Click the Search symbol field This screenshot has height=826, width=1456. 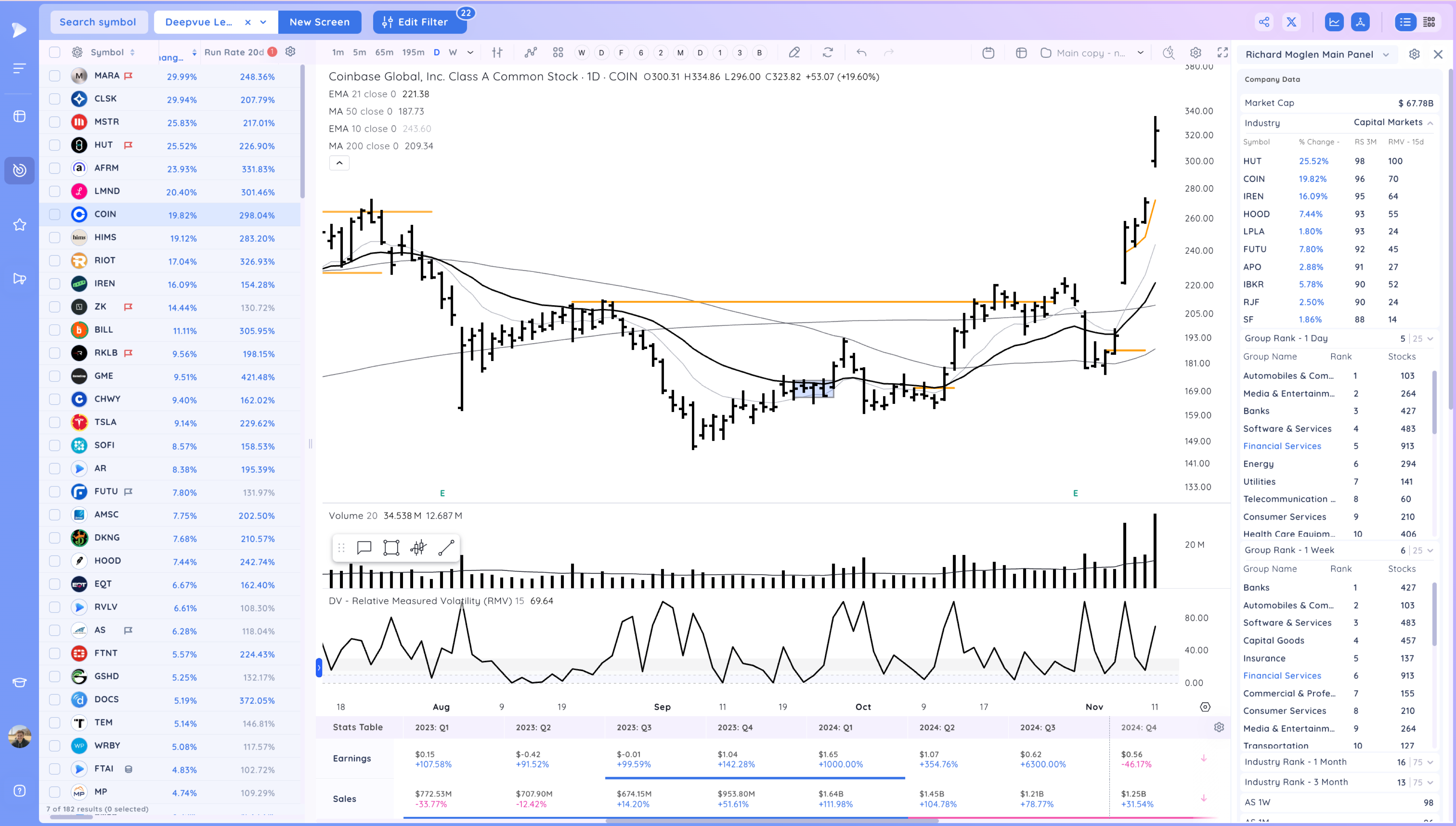point(98,22)
